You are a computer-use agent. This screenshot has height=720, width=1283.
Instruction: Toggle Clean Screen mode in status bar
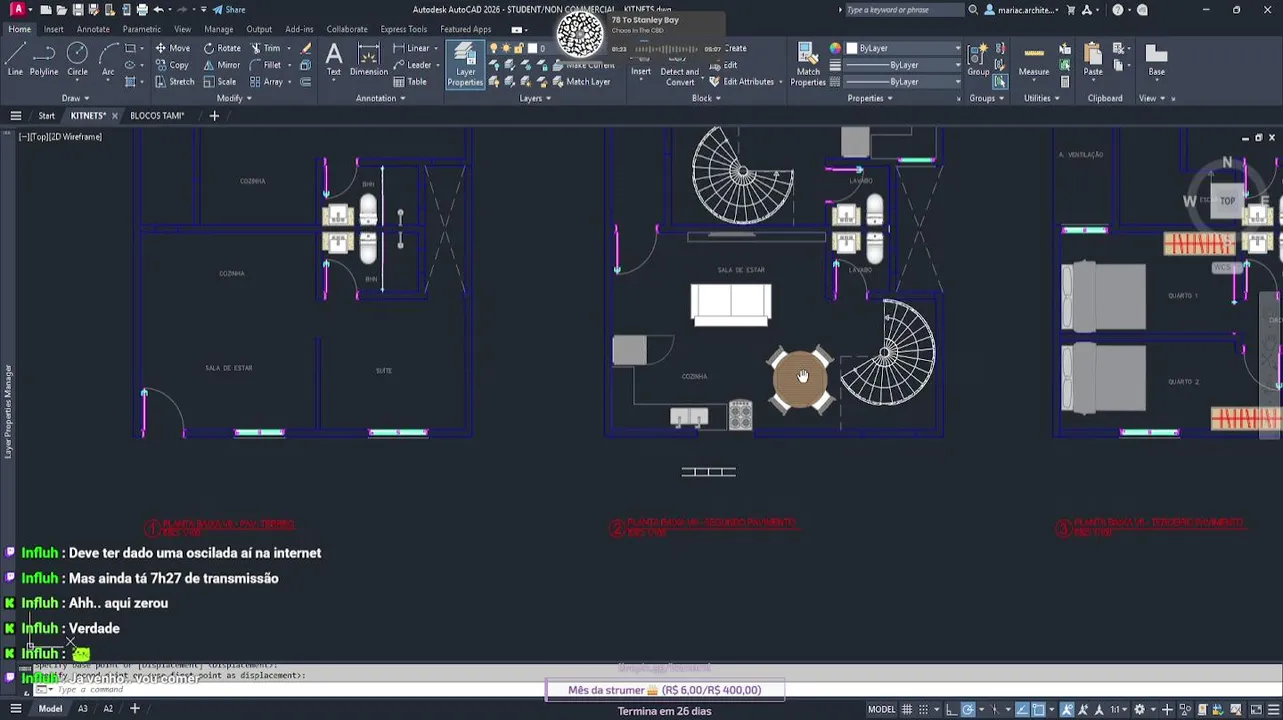[1256, 710]
